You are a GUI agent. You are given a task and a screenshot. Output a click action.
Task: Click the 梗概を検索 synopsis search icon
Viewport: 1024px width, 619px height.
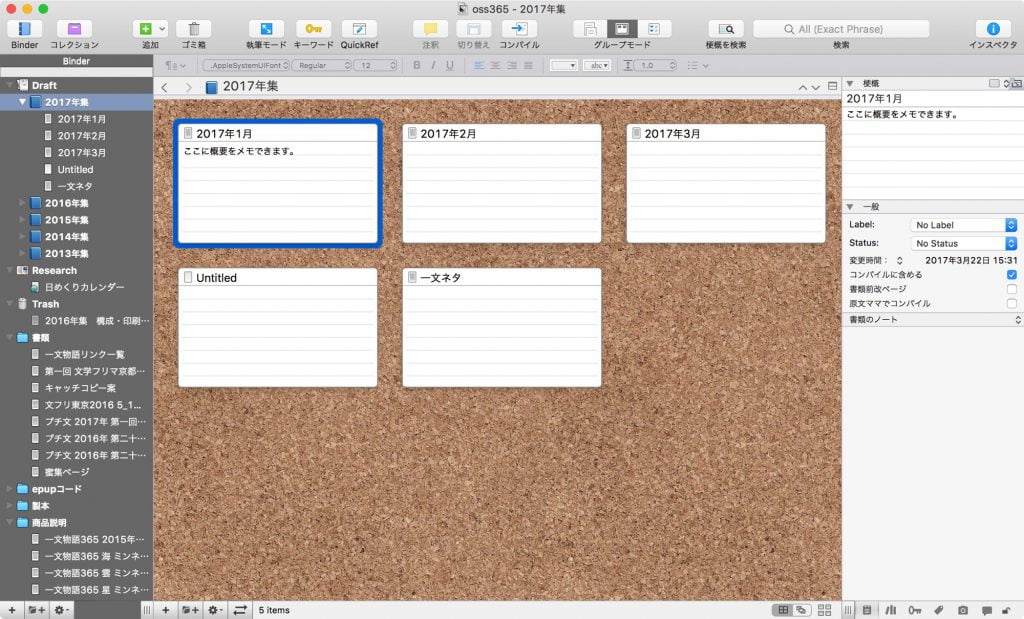tap(726, 29)
